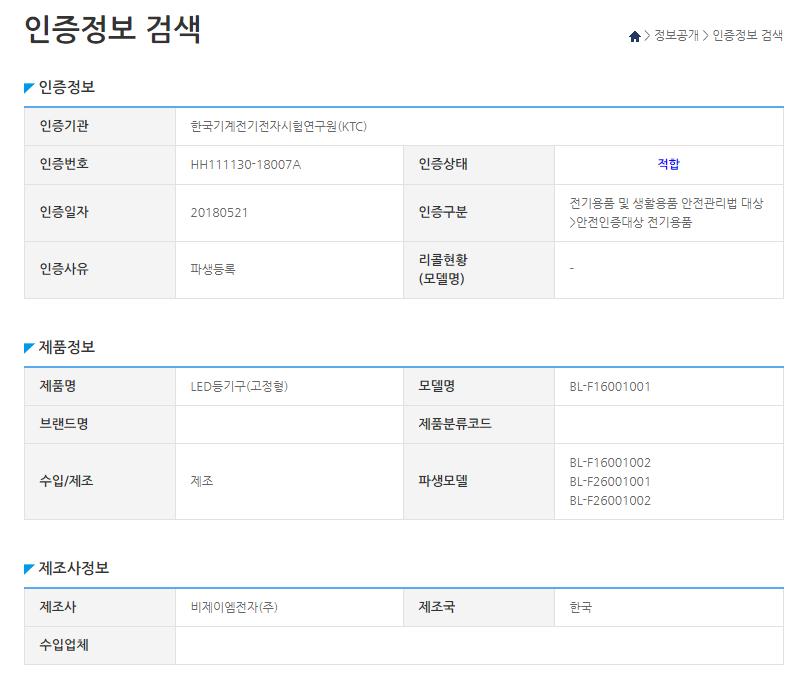812x686 pixels.
Task: Click manufacturer name 비제이엠전자(주)
Action: [234, 607]
